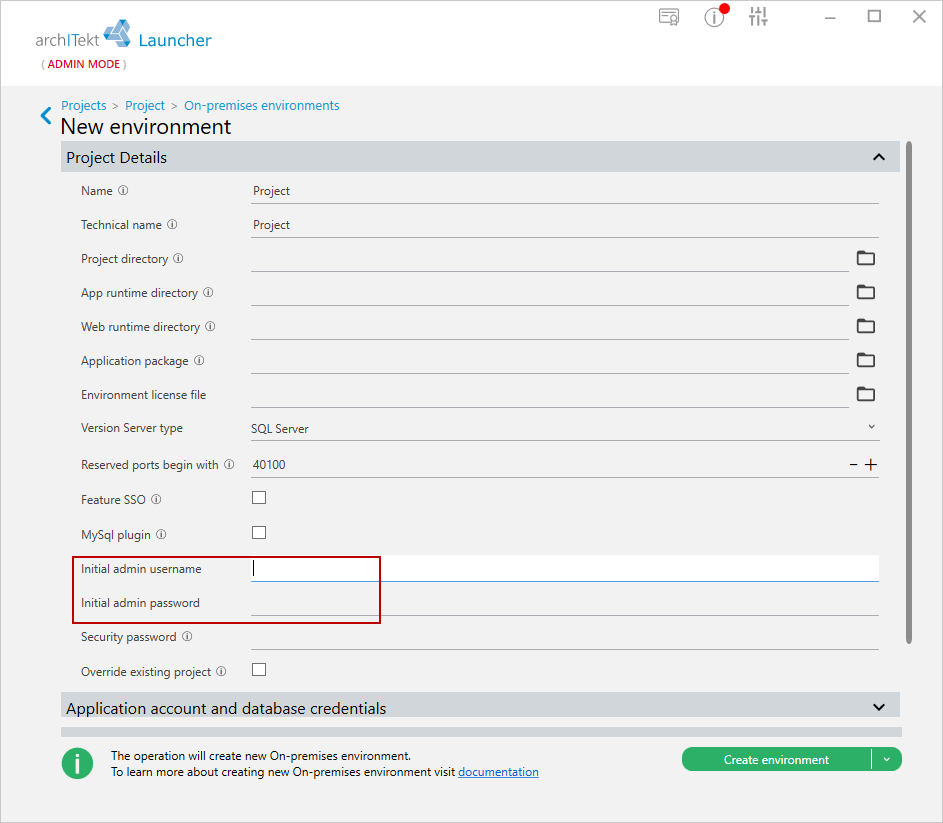Show info tooltip for Reserved ports
The image size is (943, 823).
tap(229, 464)
